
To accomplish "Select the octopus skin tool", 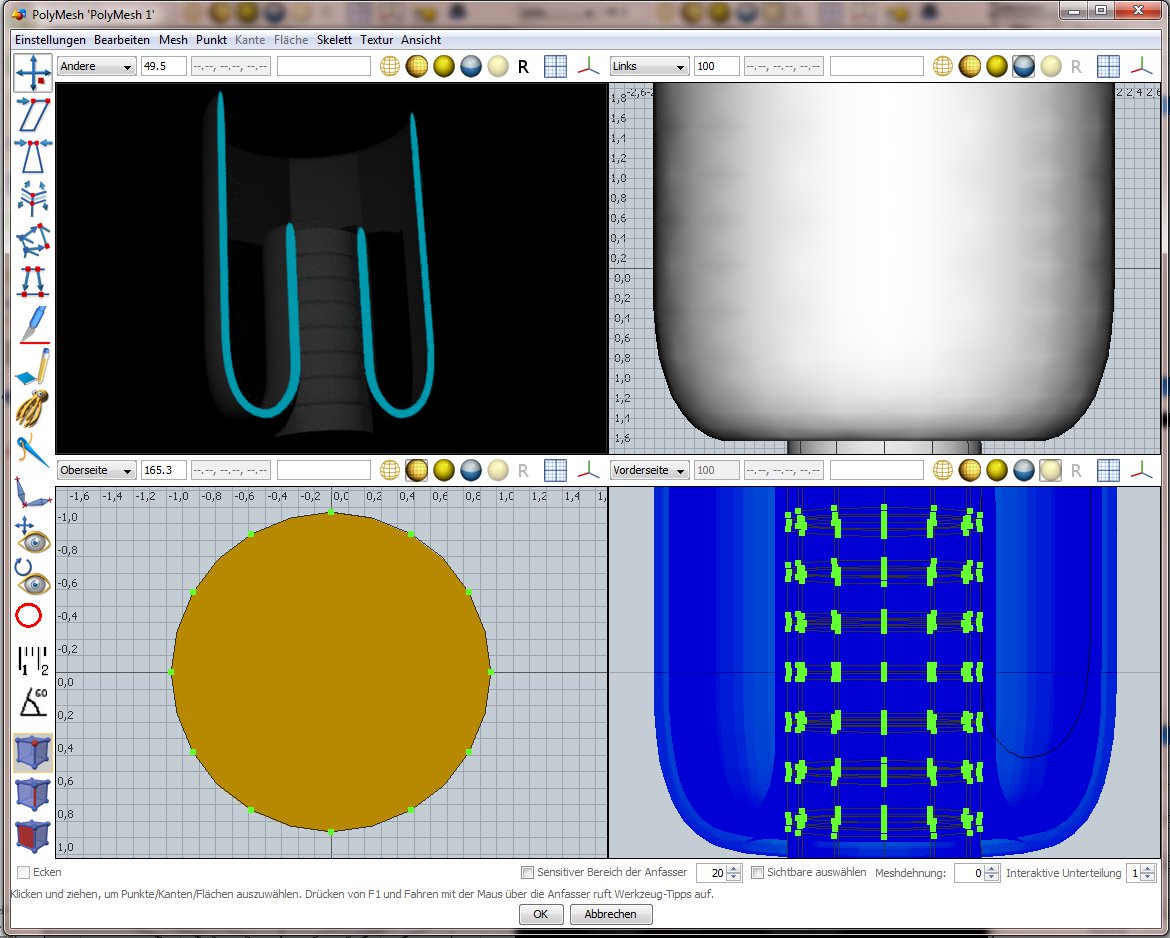I will (x=33, y=407).
